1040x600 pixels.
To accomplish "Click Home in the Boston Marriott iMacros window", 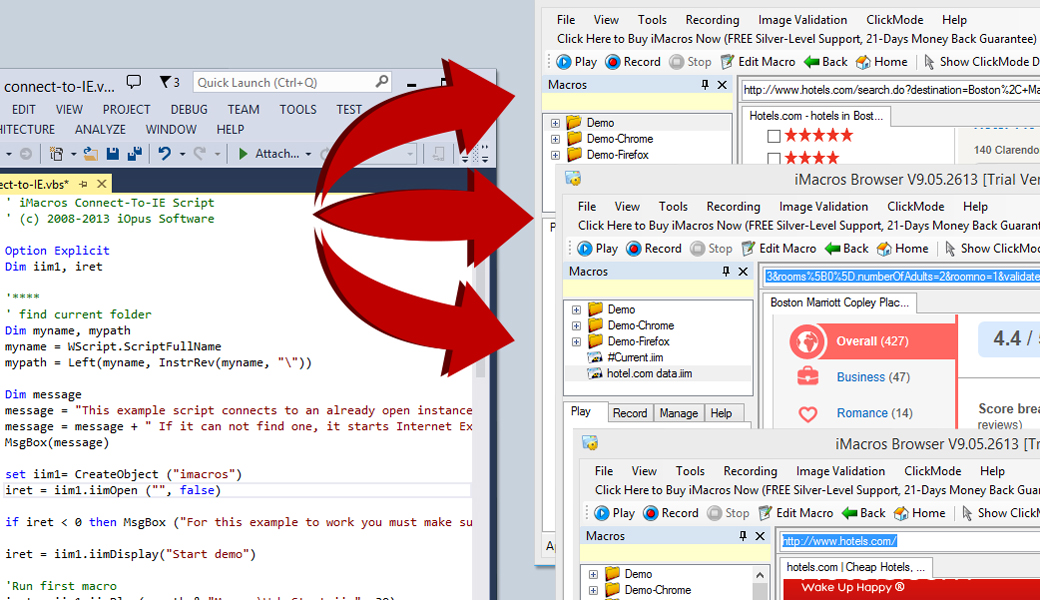I will tap(903, 249).
